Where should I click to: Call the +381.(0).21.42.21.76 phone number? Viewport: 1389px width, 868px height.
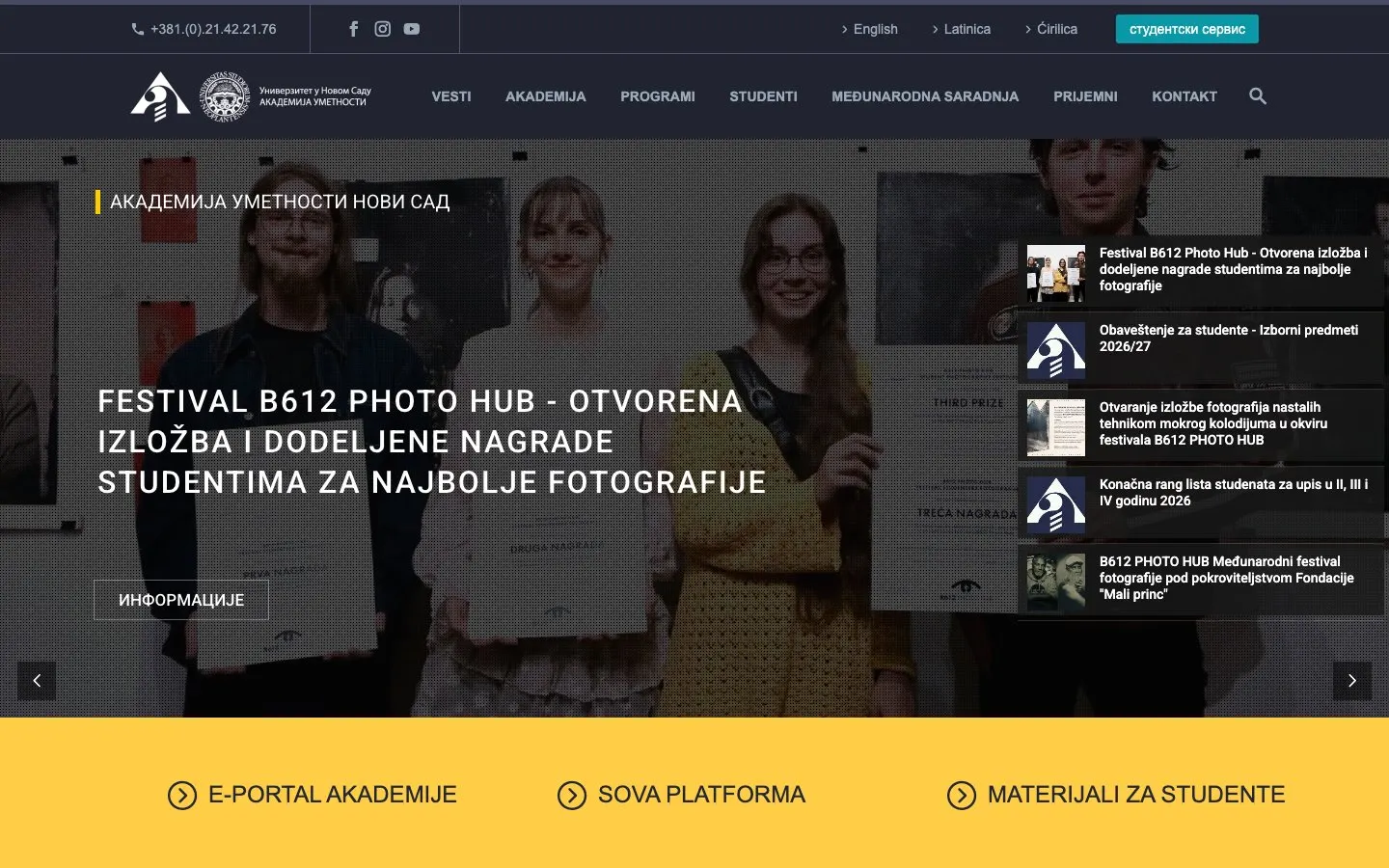point(213,29)
